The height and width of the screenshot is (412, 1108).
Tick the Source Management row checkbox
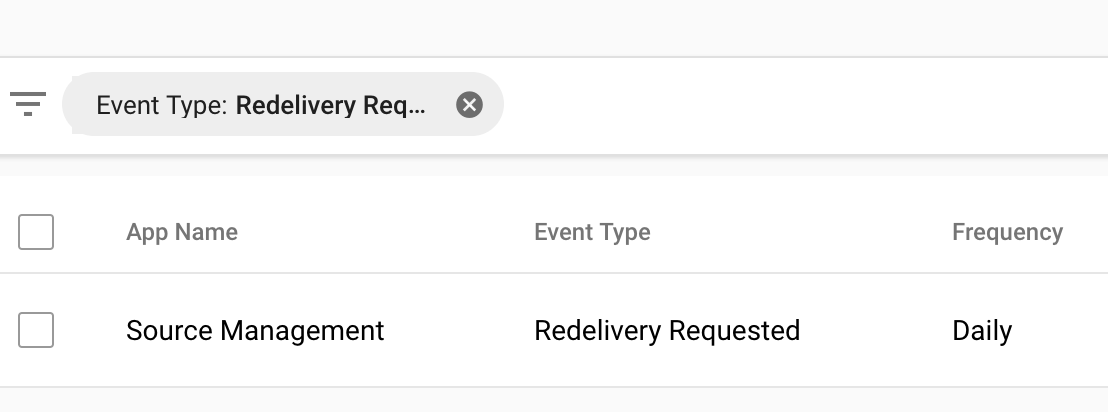36,330
